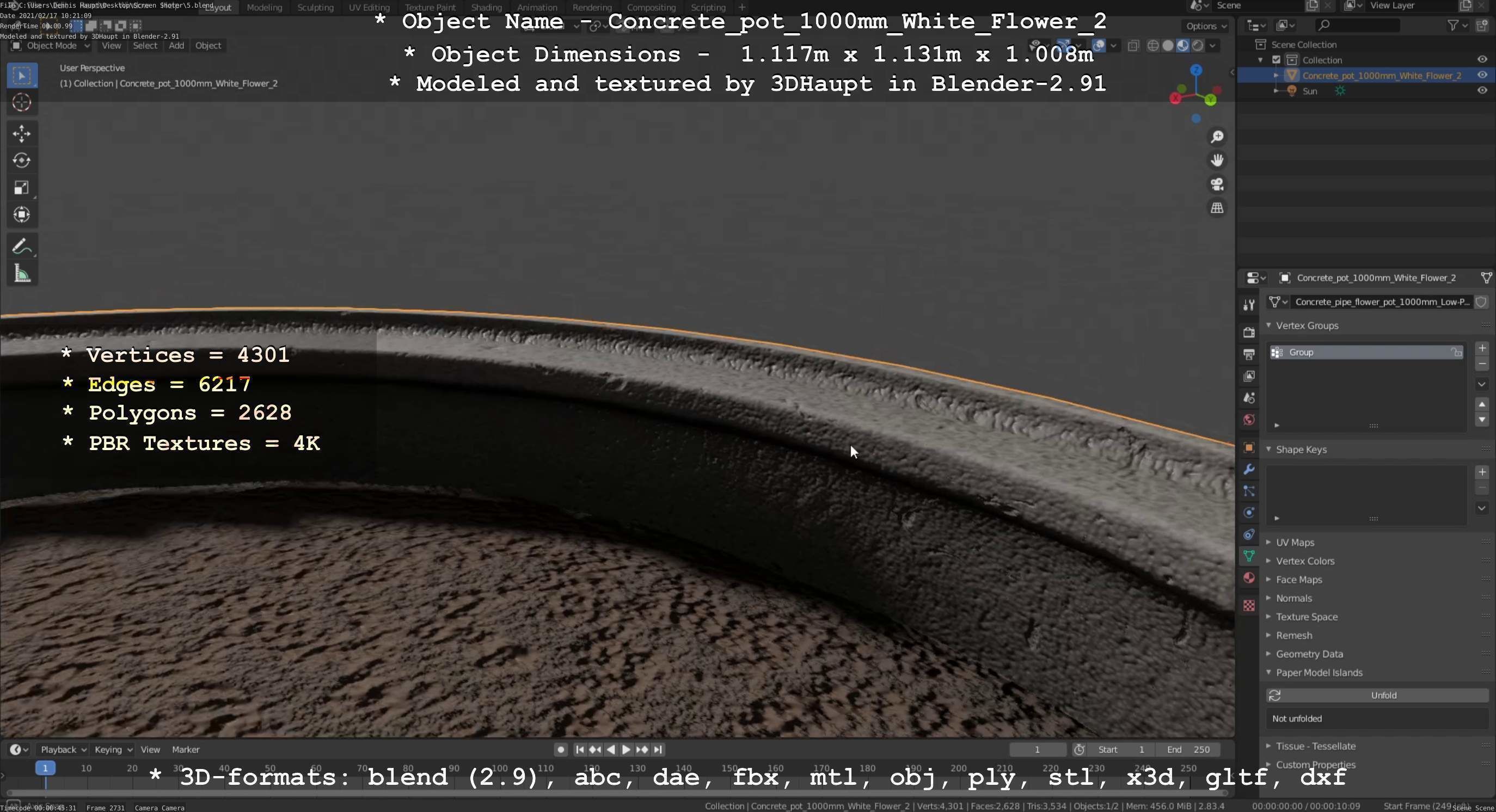This screenshot has width=1496, height=812.
Task: Switch to solid viewport shading
Action: click(x=1168, y=45)
